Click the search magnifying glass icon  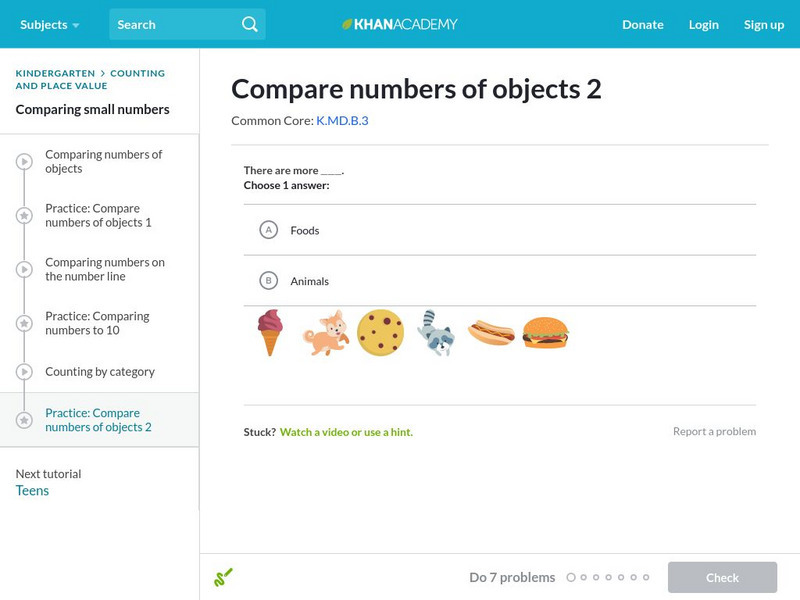250,24
